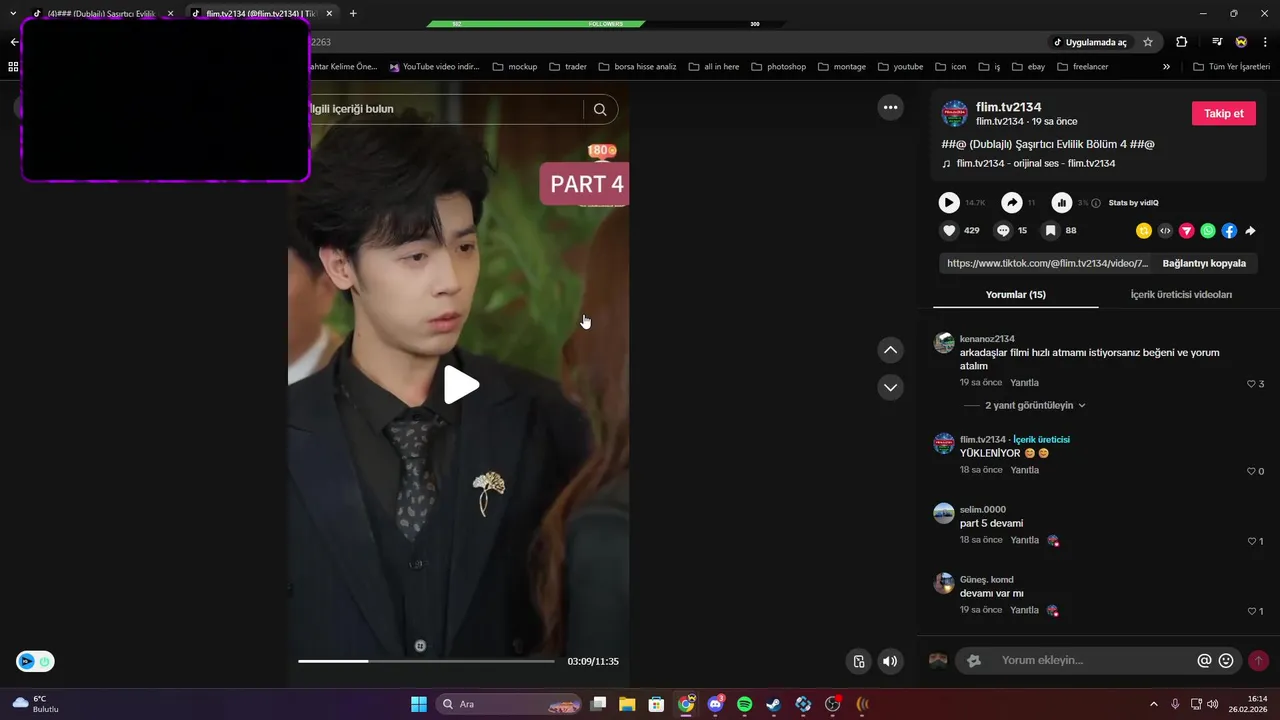Go to the next video with down arrow
This screenshot has height=720, width=1280.
890,387
